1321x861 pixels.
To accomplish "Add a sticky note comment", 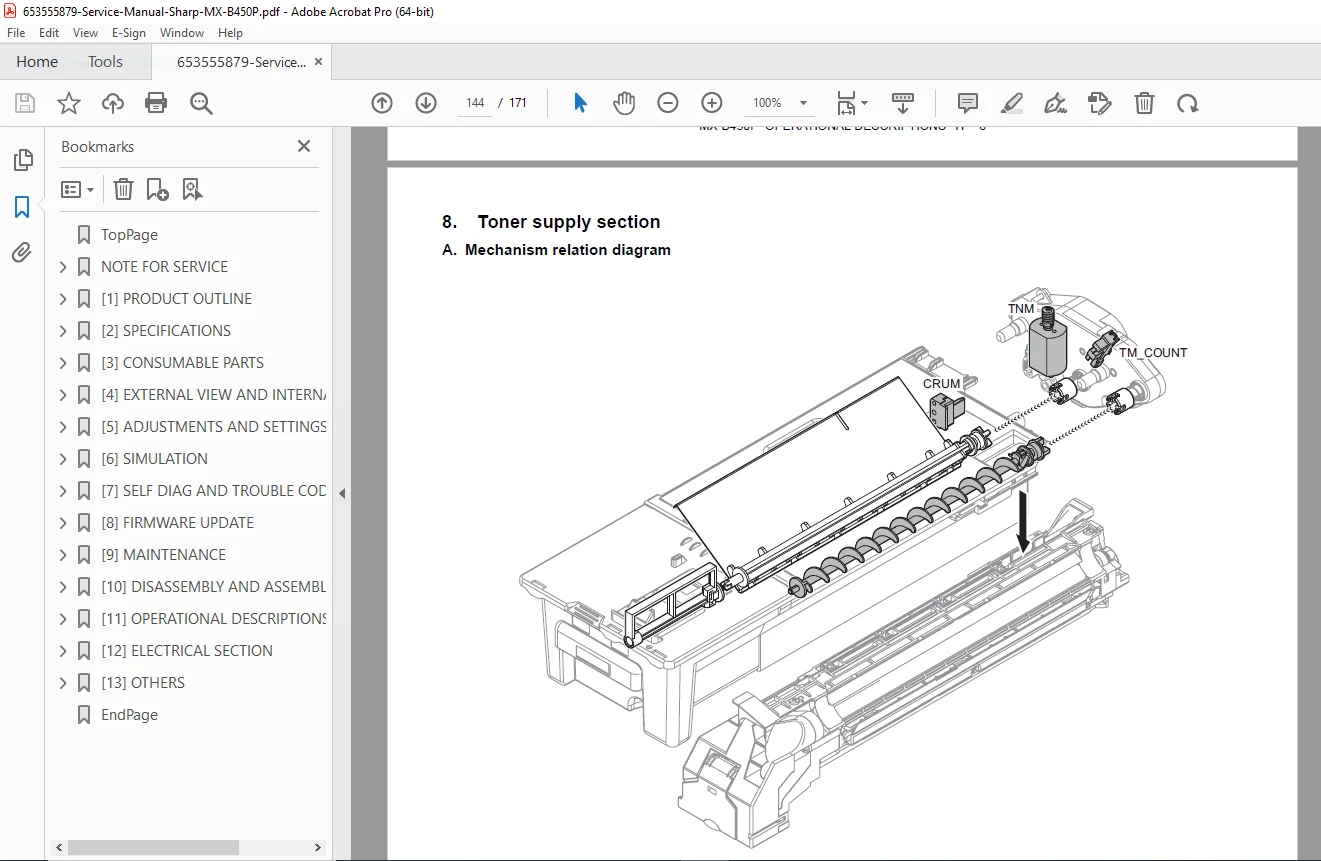I will tap(967, 103).
